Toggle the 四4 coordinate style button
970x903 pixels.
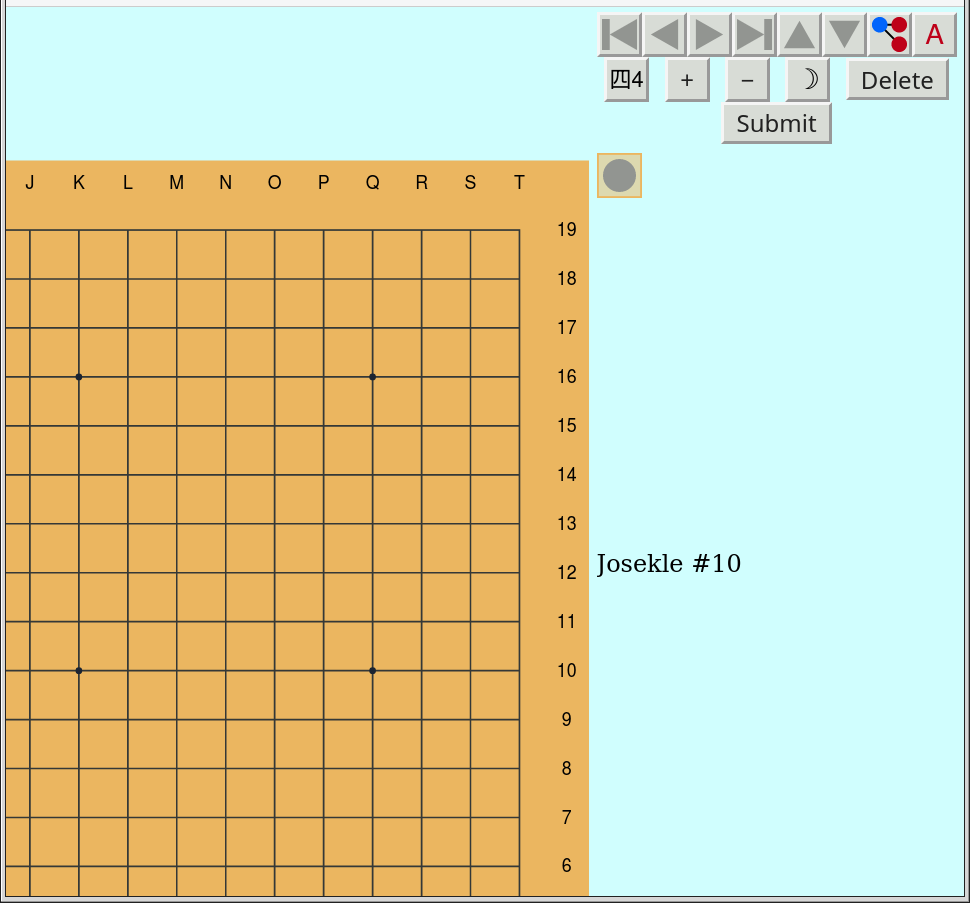[627, 80]
